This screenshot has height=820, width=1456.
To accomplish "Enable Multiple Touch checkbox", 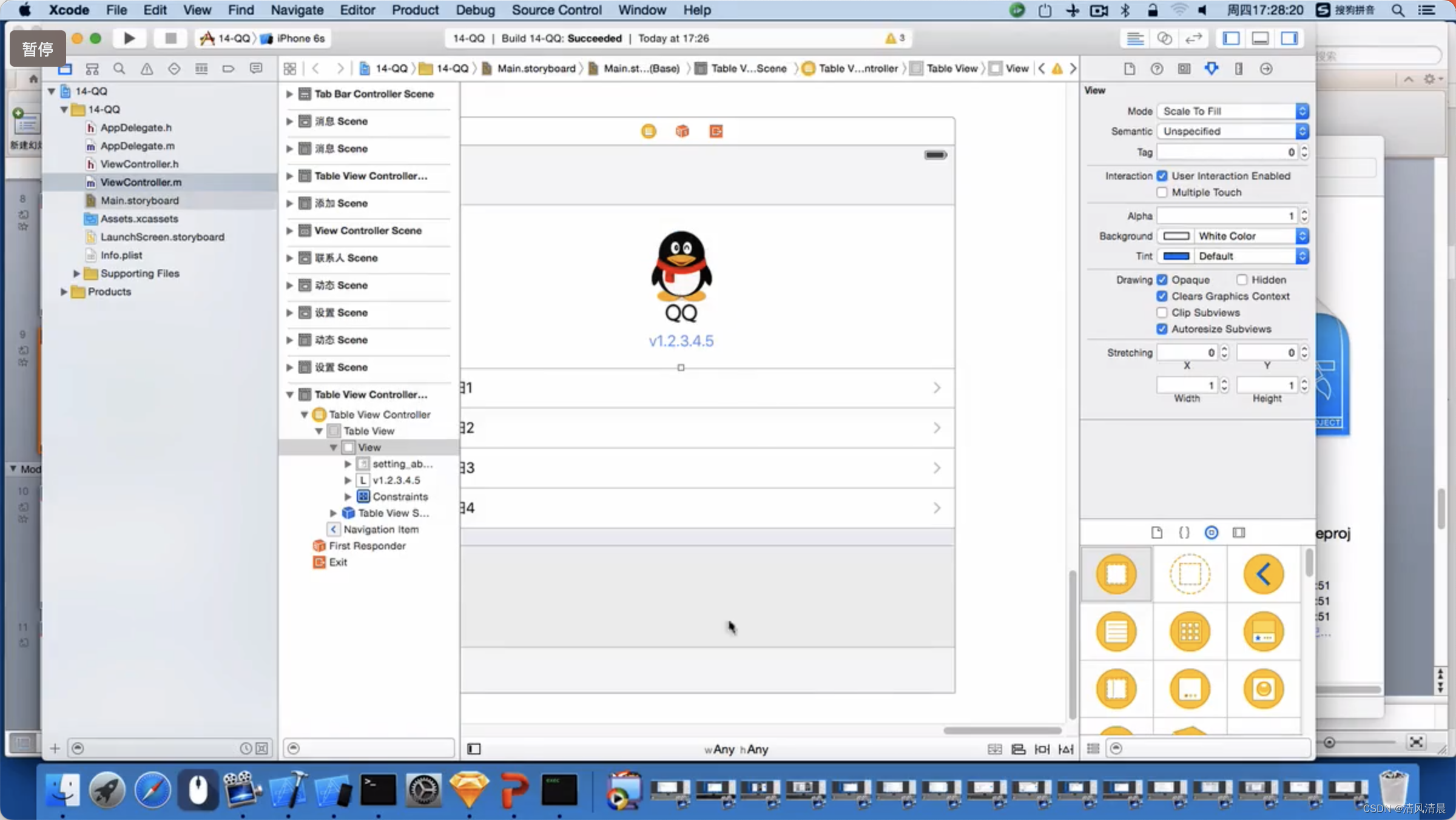I will pos(1163,192).
